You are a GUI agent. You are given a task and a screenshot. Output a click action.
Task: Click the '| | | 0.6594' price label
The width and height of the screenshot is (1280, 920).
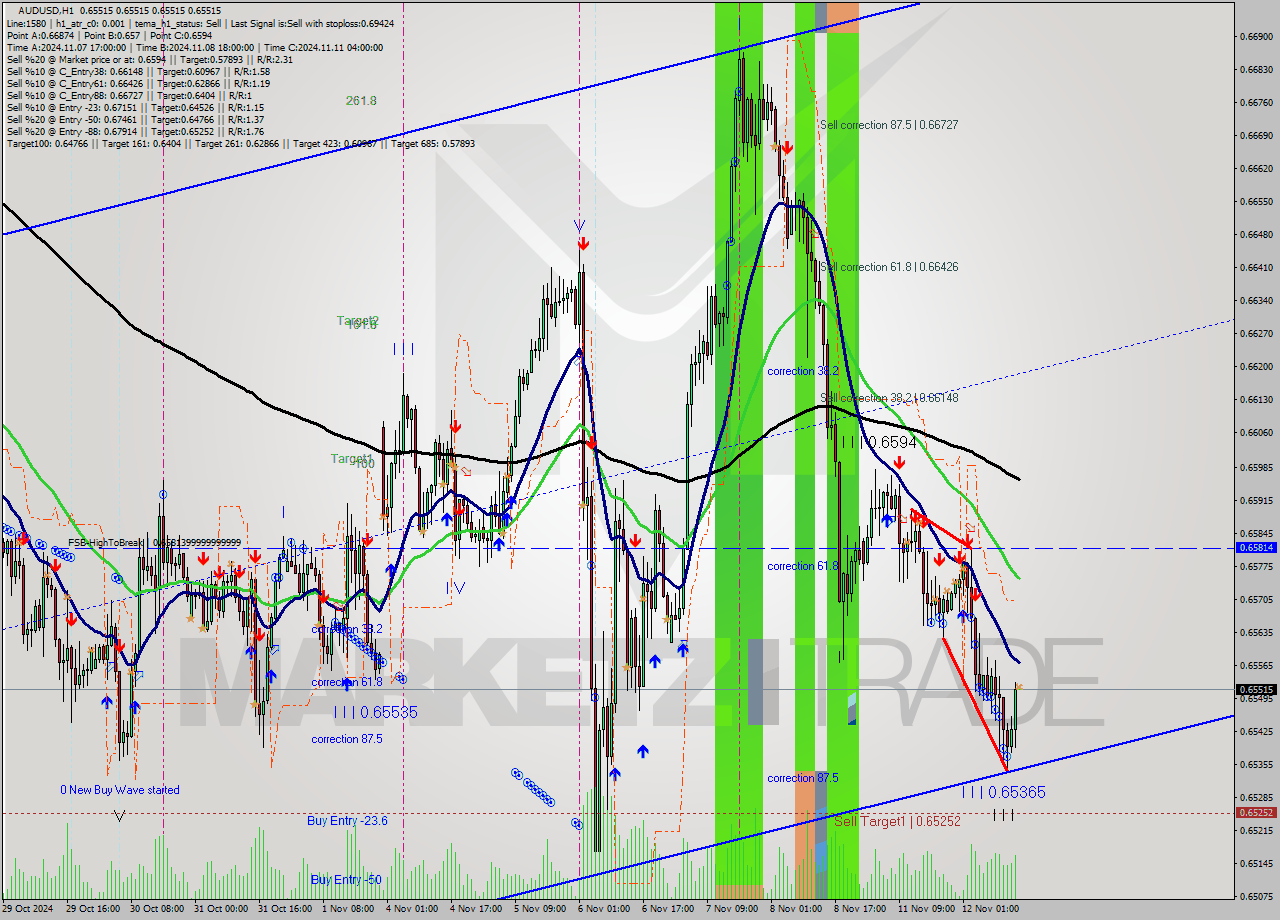click(x=878, y=442)
